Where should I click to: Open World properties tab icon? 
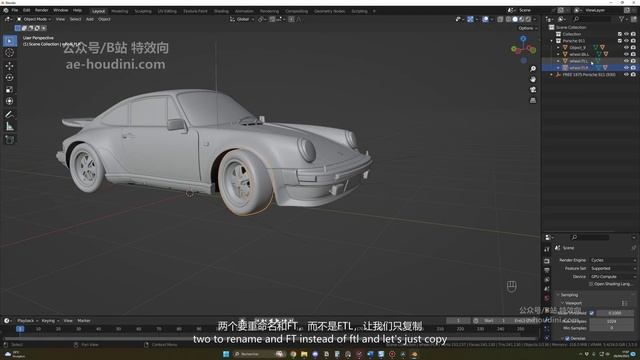pos(547,298)
